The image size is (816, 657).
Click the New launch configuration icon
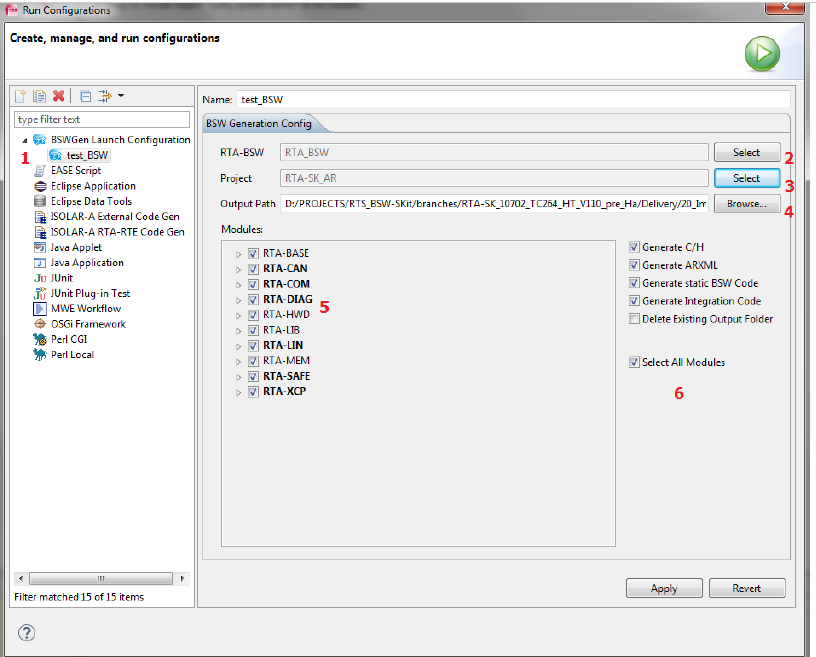pos(21,96)
